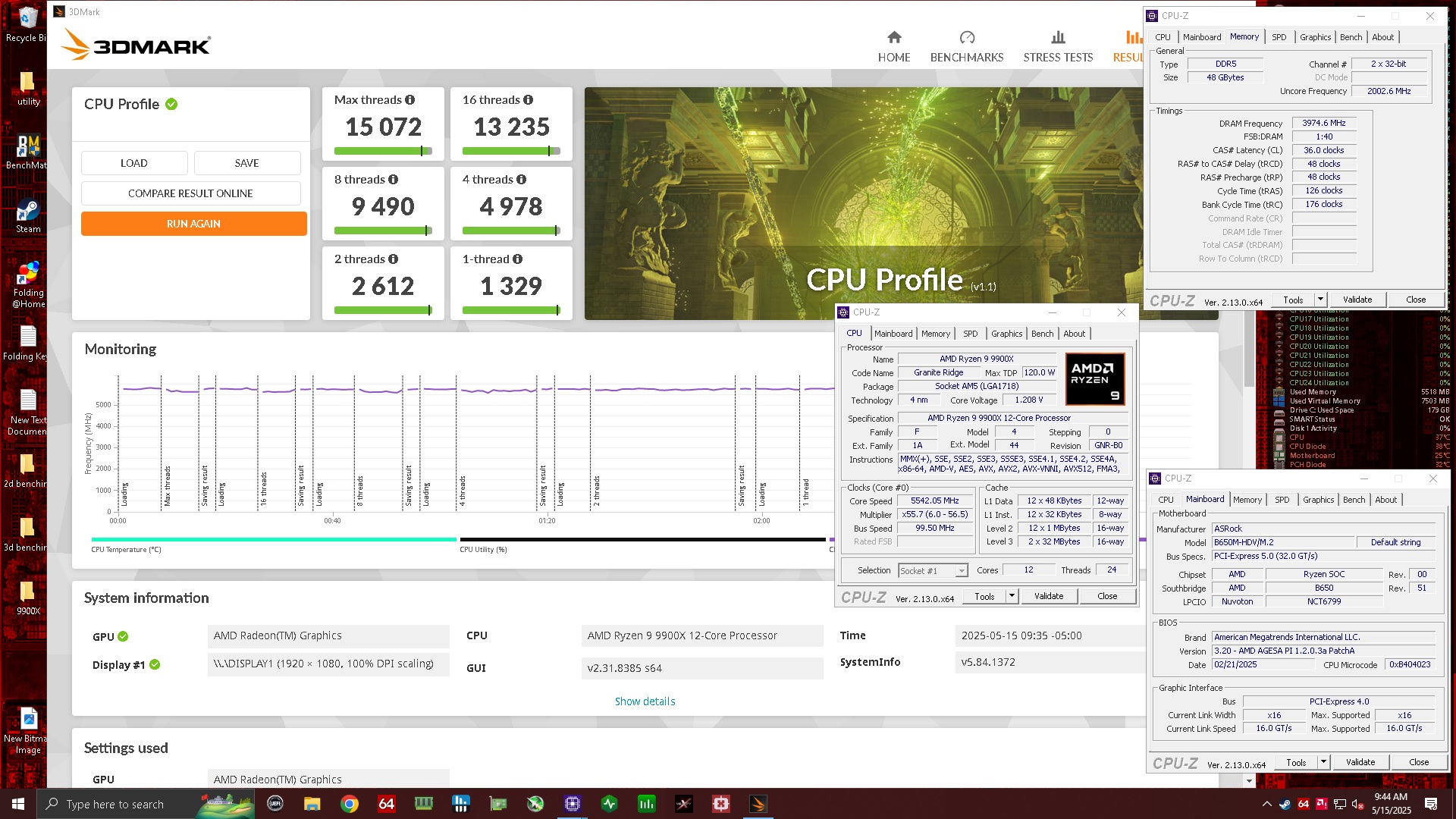The height and width of the screenshot is (819, 1456).
Task: Click the green CPU Profile validation checkmark
Action: click(x=171, y=105)
